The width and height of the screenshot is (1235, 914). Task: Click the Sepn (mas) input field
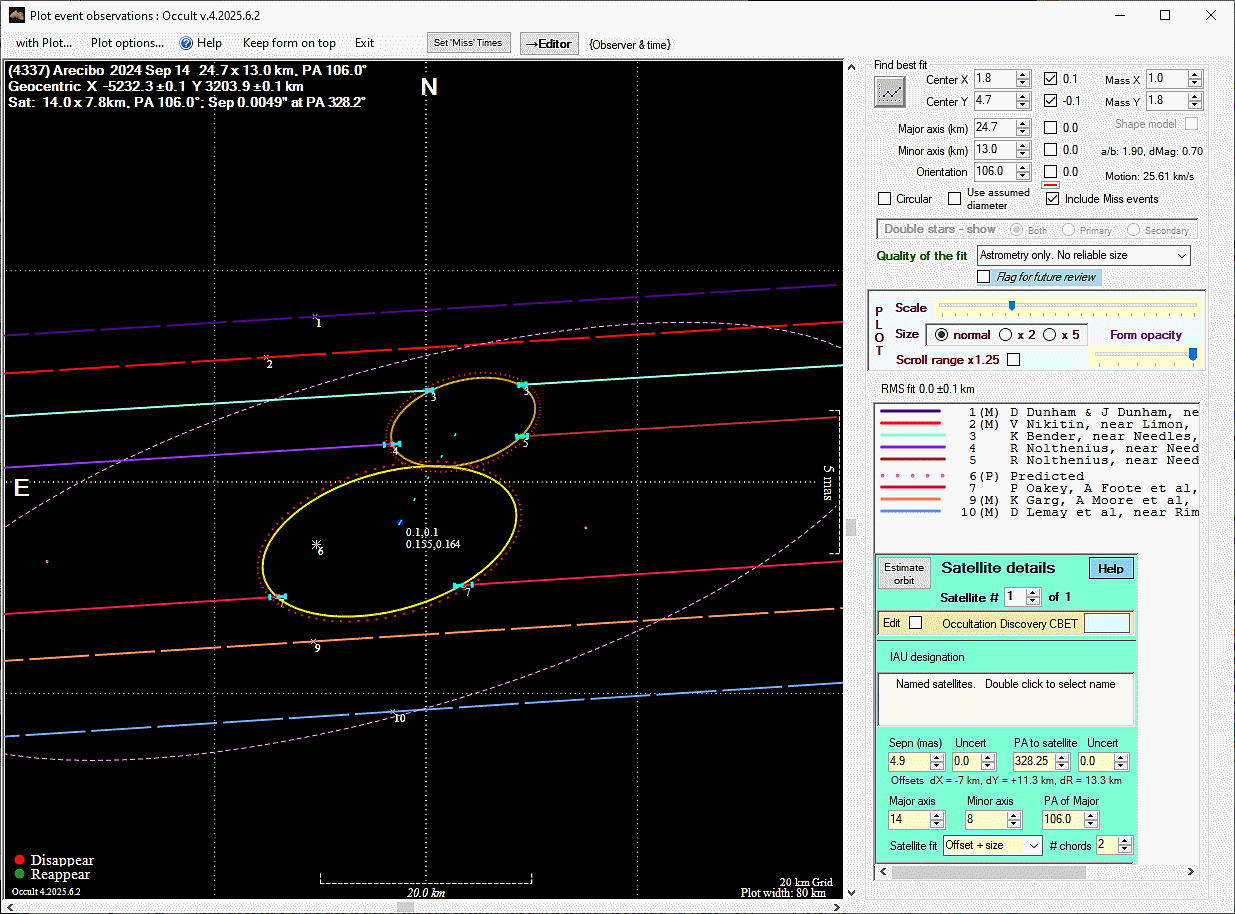908,762
